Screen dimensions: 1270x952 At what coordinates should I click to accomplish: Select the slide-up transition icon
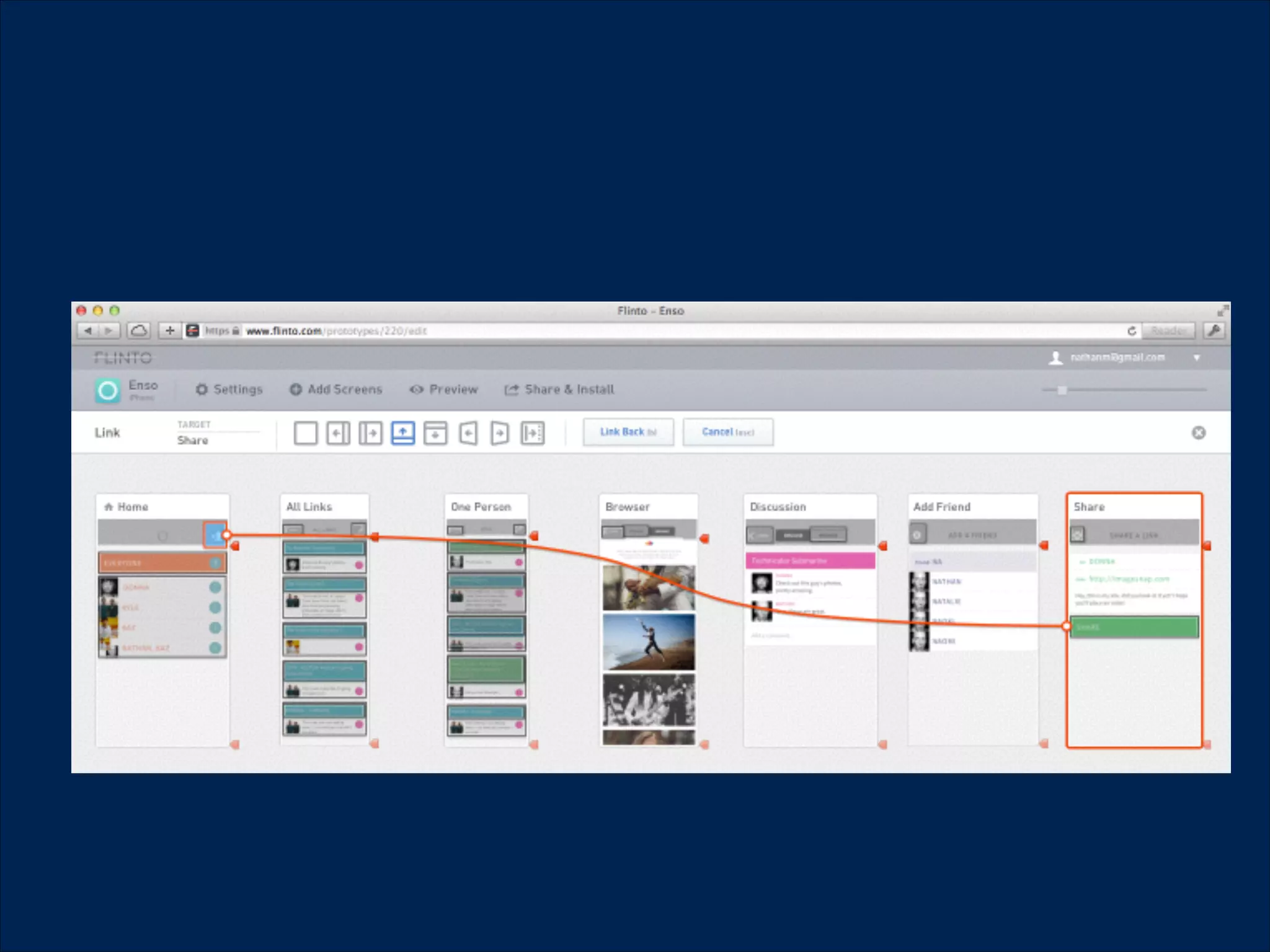coord(403,433)
